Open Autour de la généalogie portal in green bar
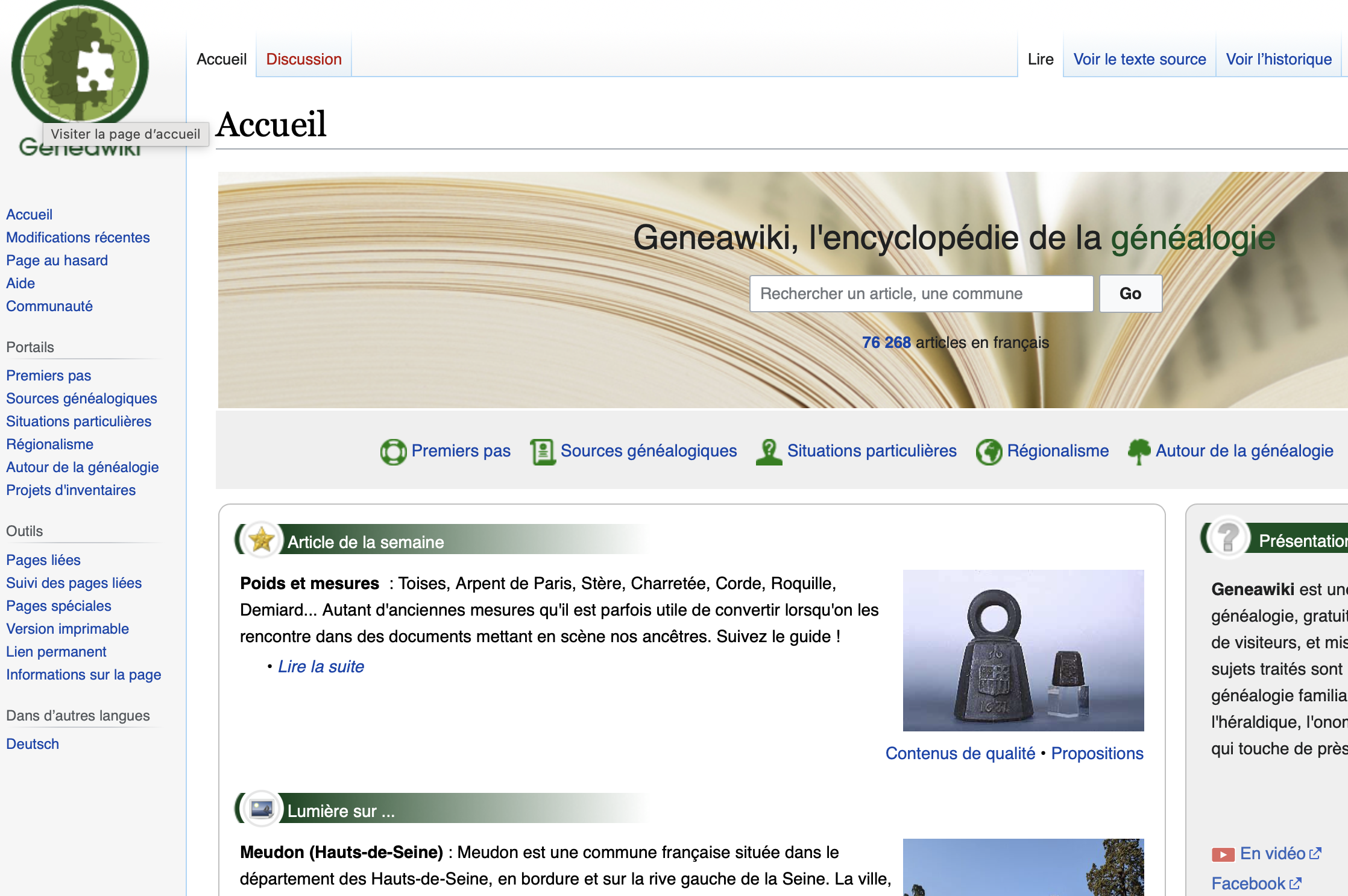This screenshot has height=896, width=1348. [x=1244, y=451]
